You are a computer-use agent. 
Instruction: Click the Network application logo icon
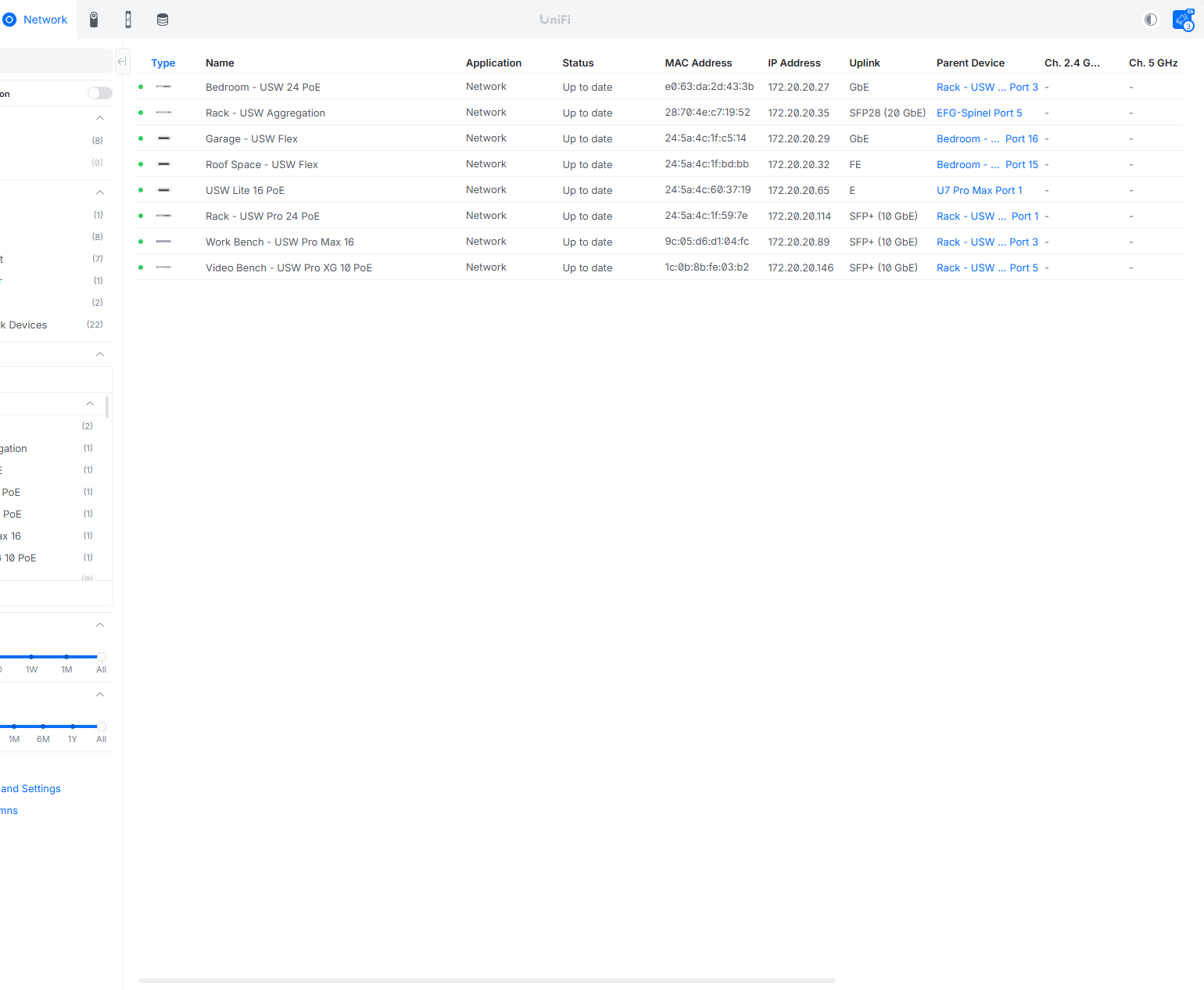click(x=9, y=20)
